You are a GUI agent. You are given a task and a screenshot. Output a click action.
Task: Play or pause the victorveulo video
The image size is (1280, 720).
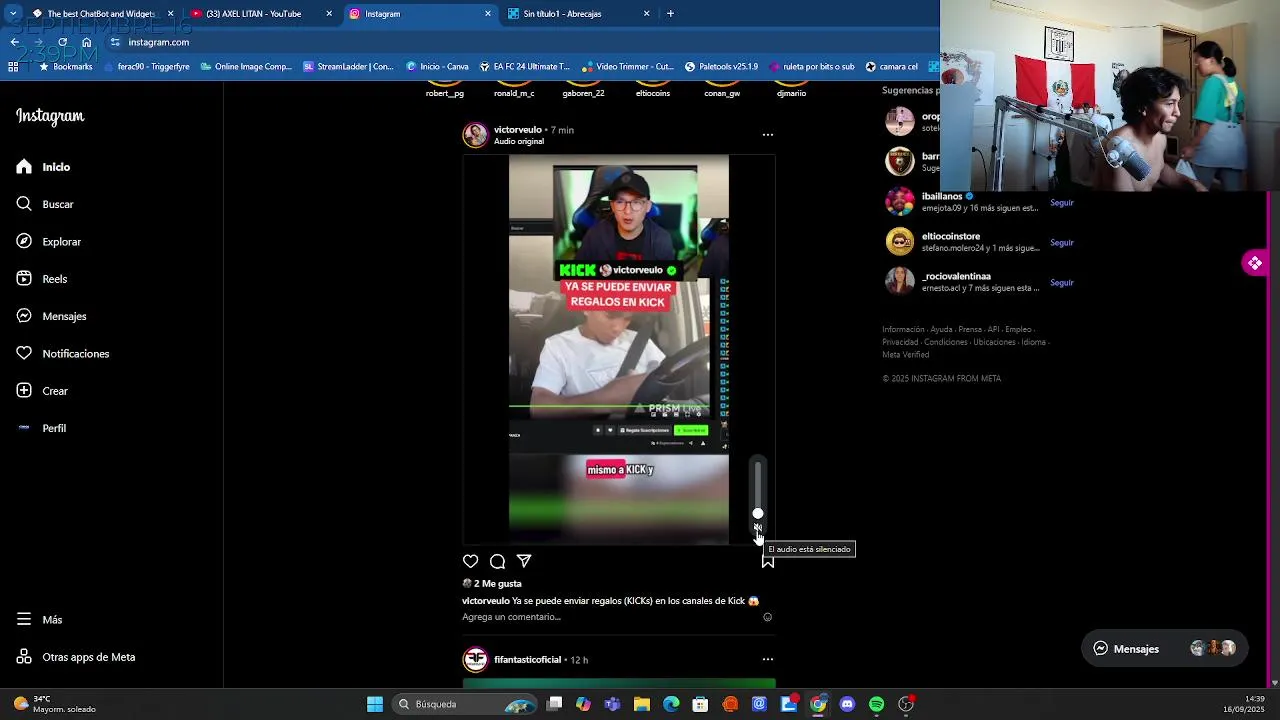click(x=619, y=349)
